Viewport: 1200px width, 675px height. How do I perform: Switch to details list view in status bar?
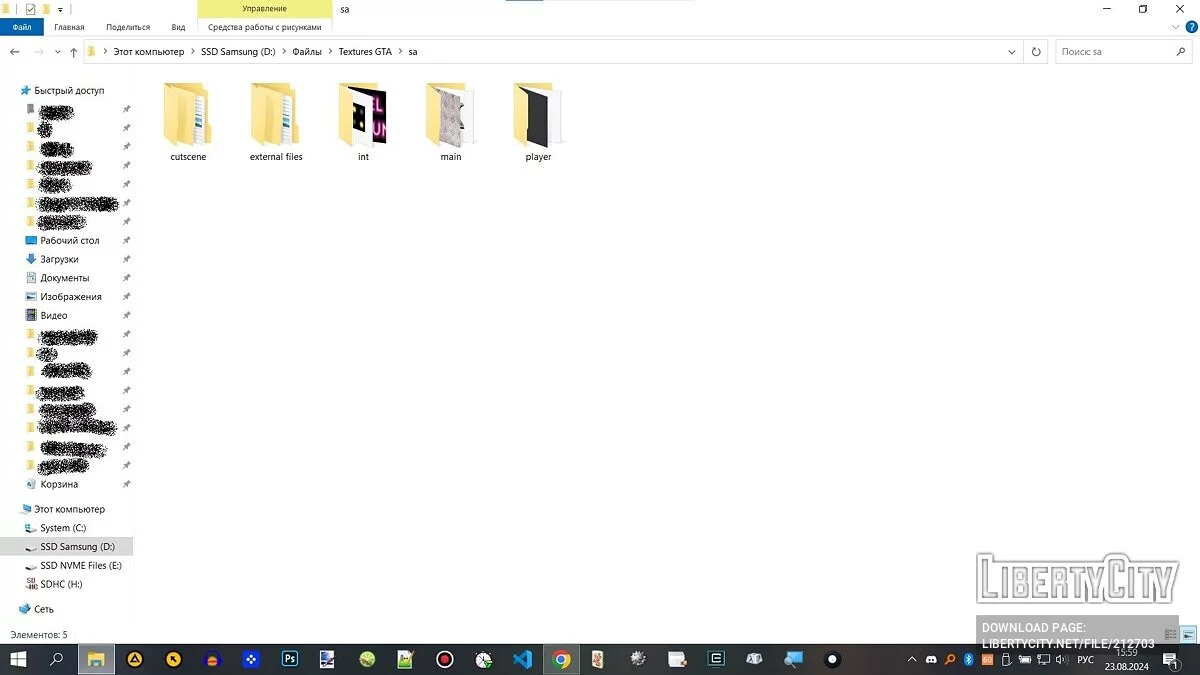[x=1171, y=635]
